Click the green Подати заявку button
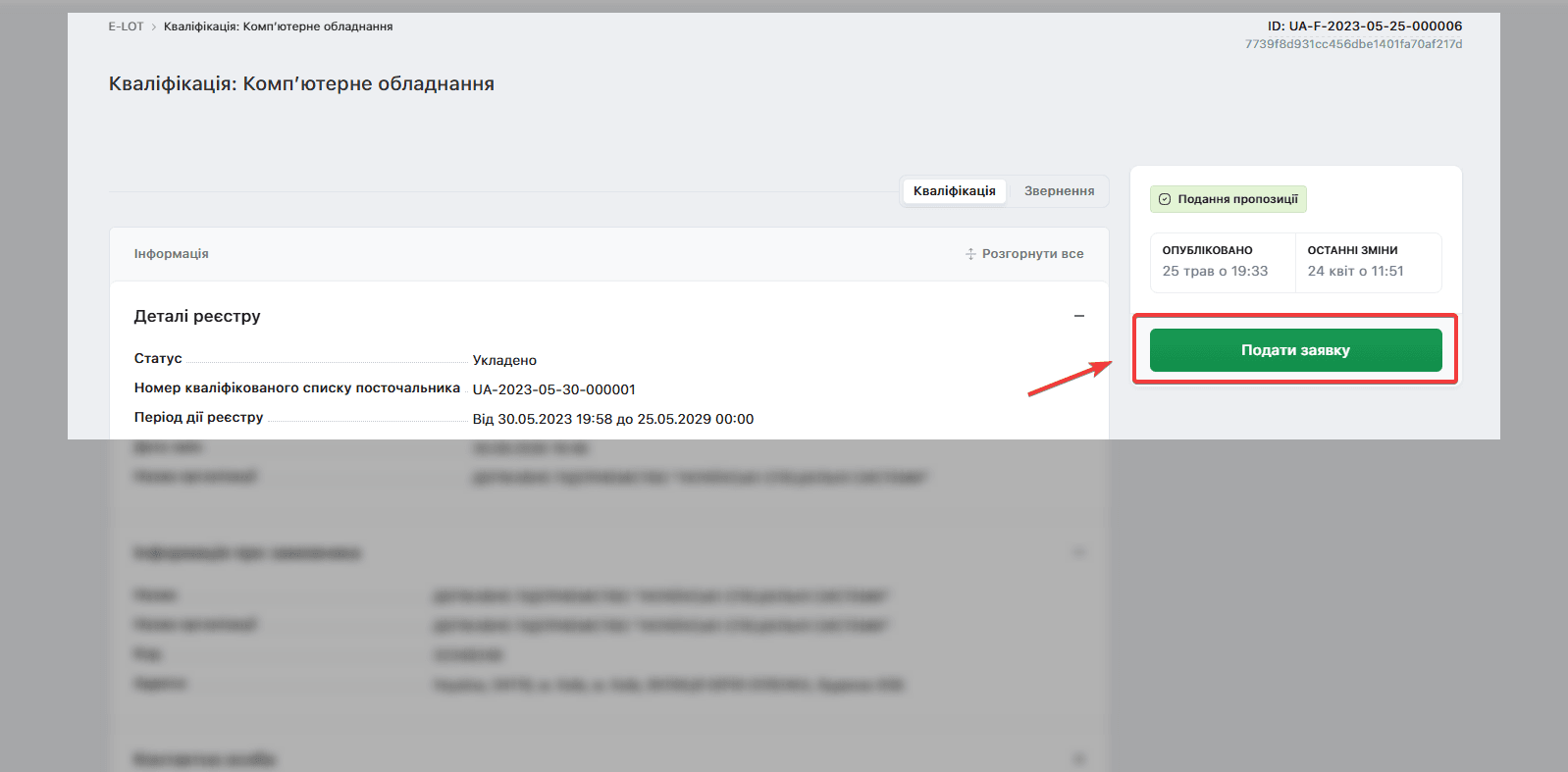 tap(1295, 350)
